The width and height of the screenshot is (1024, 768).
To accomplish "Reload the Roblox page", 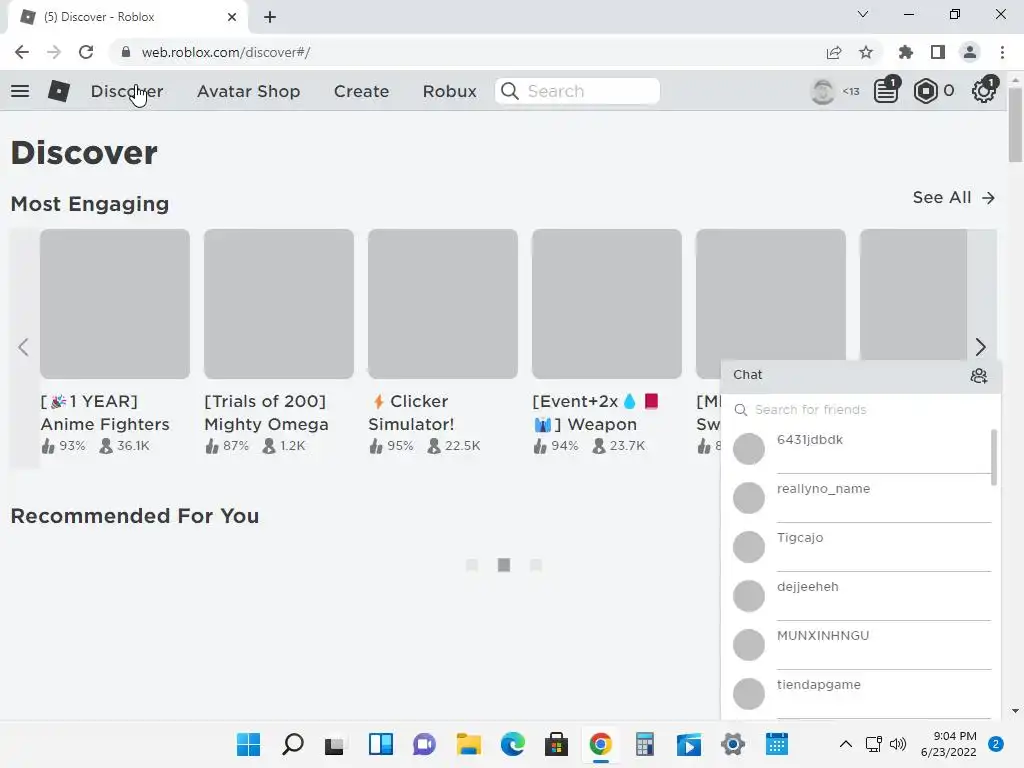I will (x=86, y=52).
